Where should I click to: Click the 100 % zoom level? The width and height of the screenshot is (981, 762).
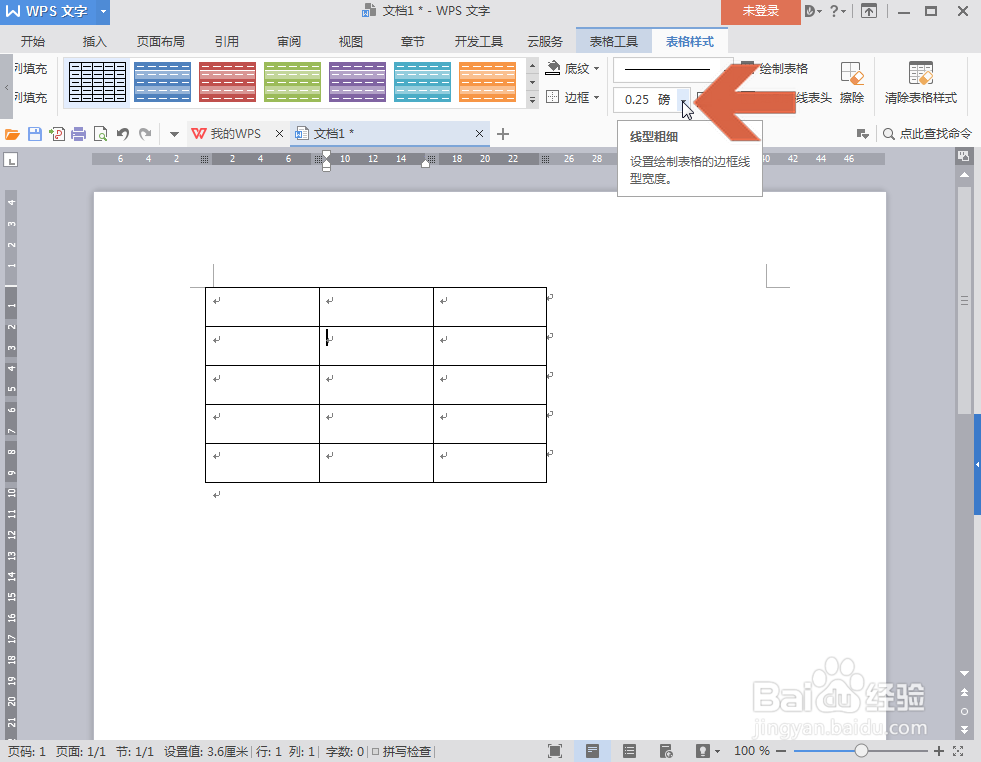[x=751, y=751]
